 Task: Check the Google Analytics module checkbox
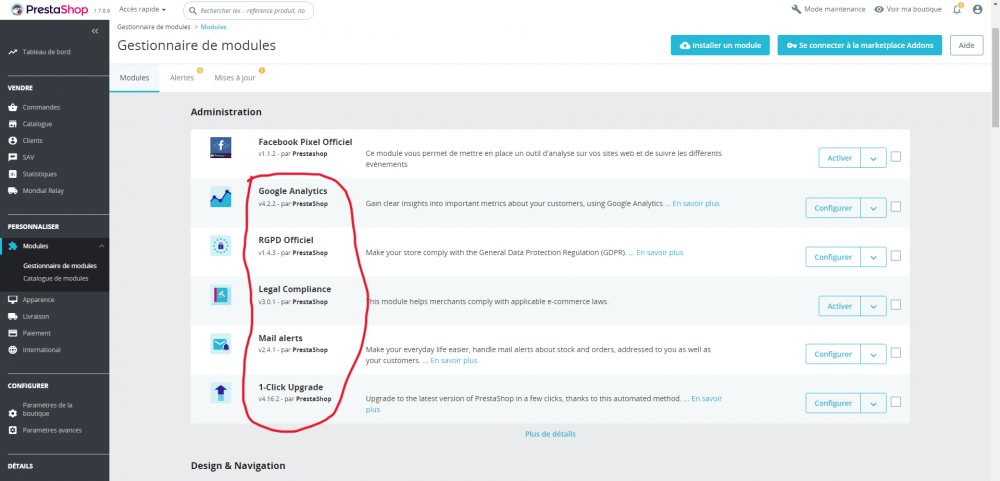[896, 207]
